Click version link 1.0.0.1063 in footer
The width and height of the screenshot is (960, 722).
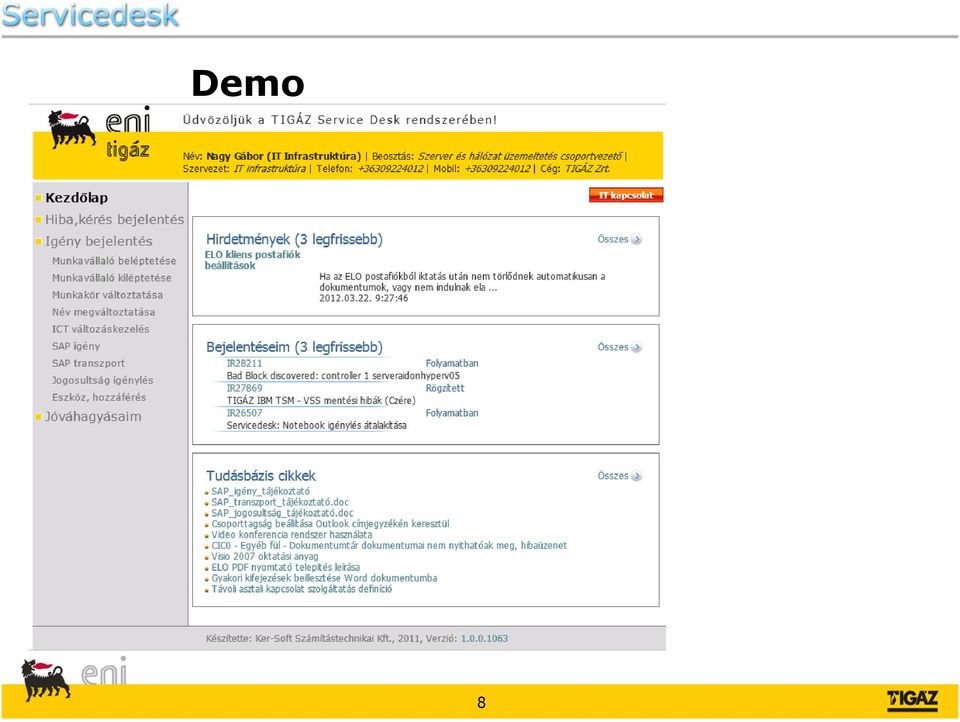point(484,639)
